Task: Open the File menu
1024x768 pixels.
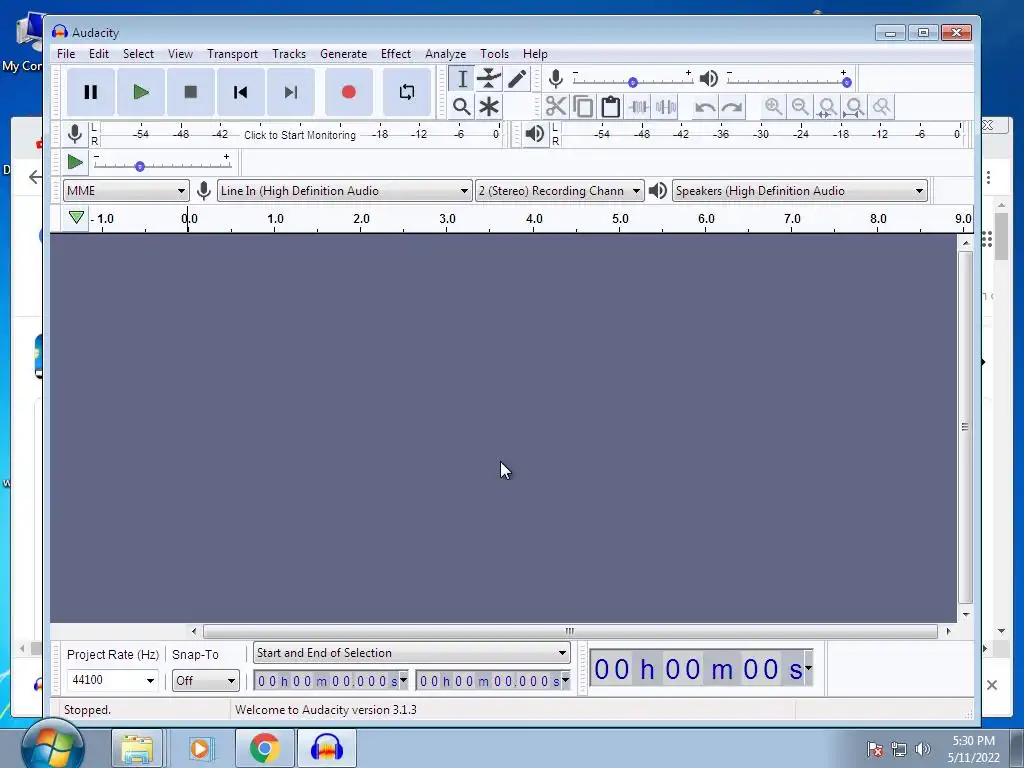Action: 66,54
